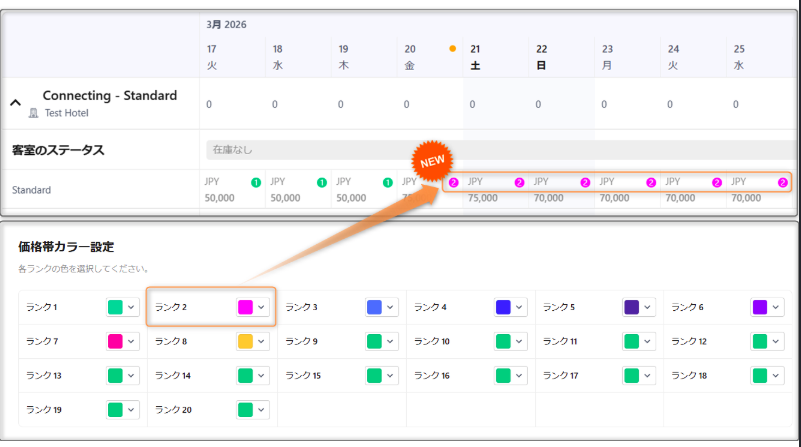Image resolution: width=801 pixels, height=447 pixels.
Task: Click rank 2 badge on day 23 price
Action: tap(651, 182)
